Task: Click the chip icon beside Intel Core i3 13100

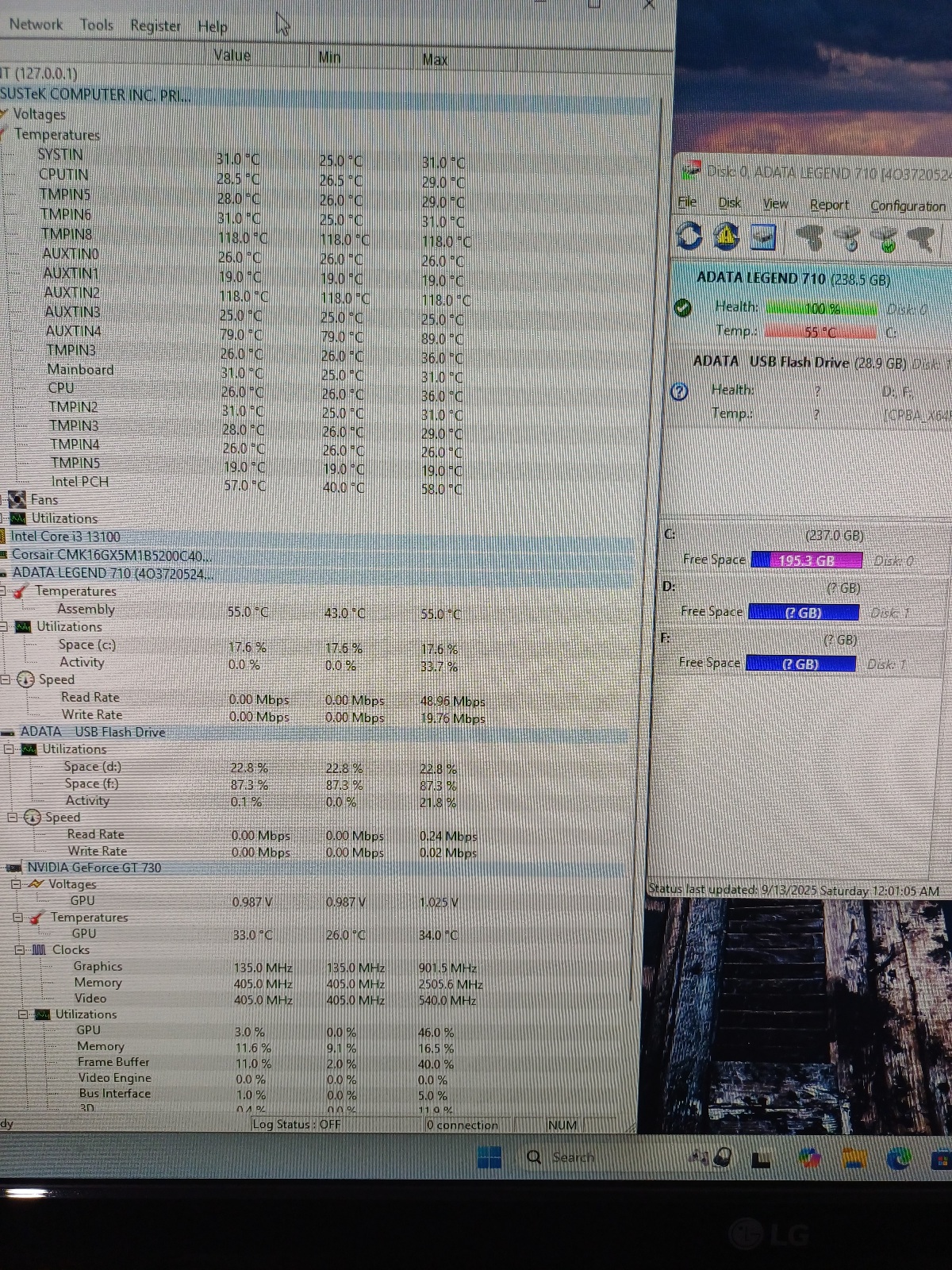Action: click(x=3, y=537)
